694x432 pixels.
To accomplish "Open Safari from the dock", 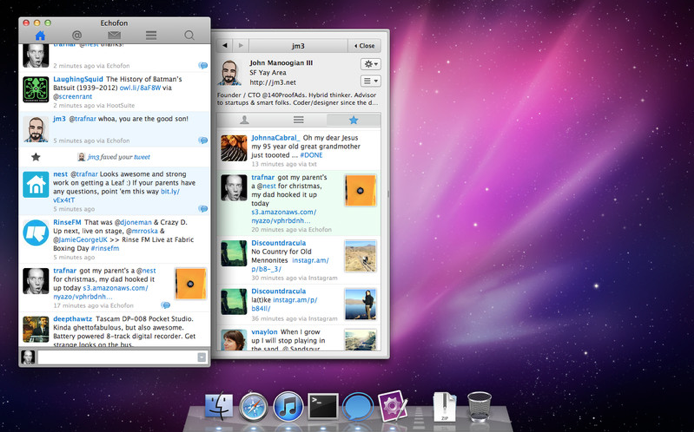I will (254, 406).
